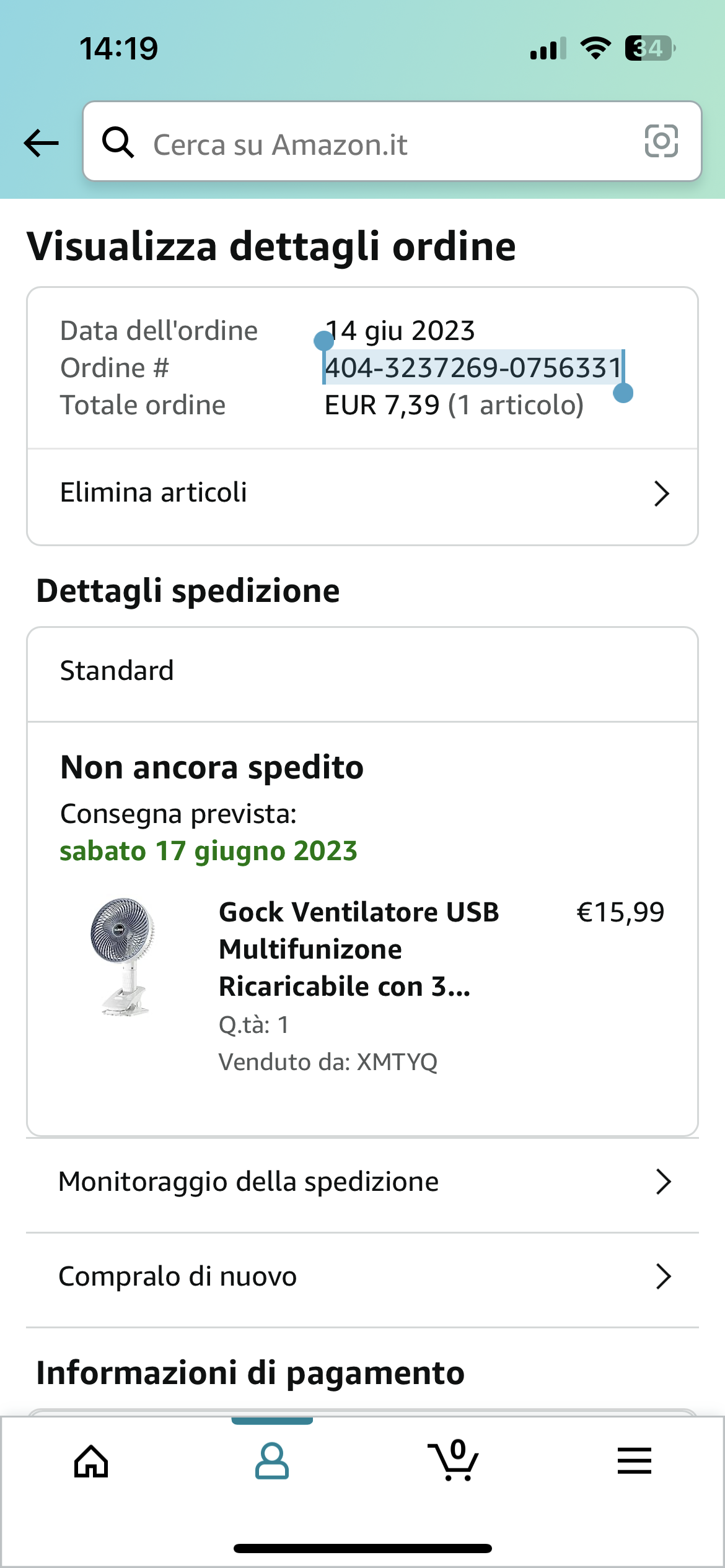Tap the battery status indicator
The image size is (725, 1568).
coord(649,48)
